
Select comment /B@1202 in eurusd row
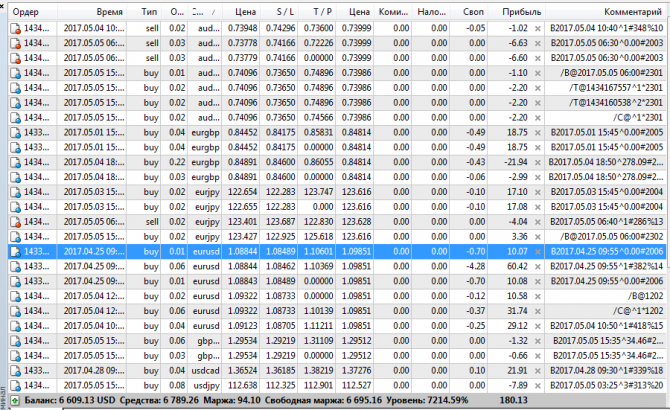tap(645, 296)
